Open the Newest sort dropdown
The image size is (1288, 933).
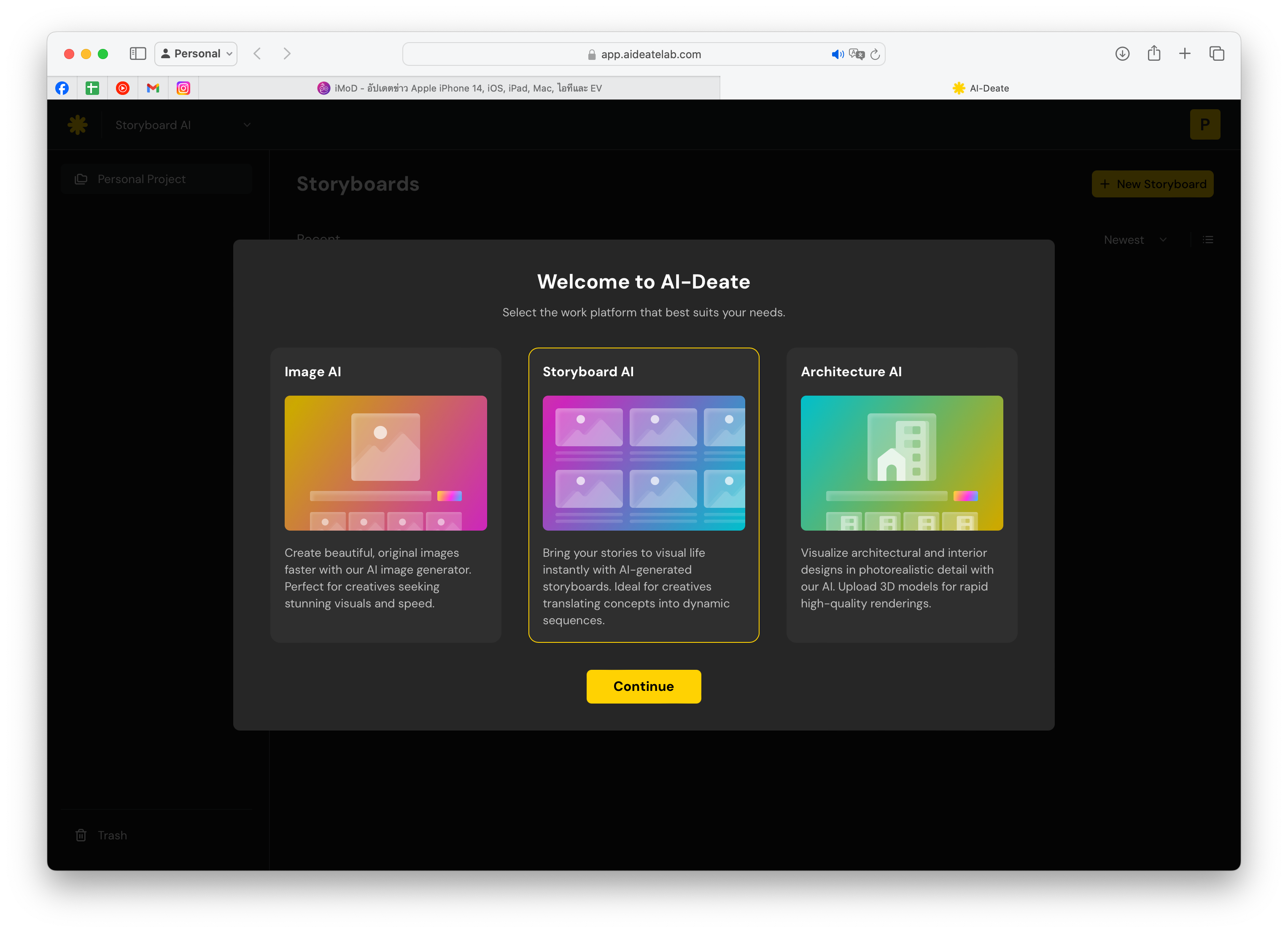1134,240
